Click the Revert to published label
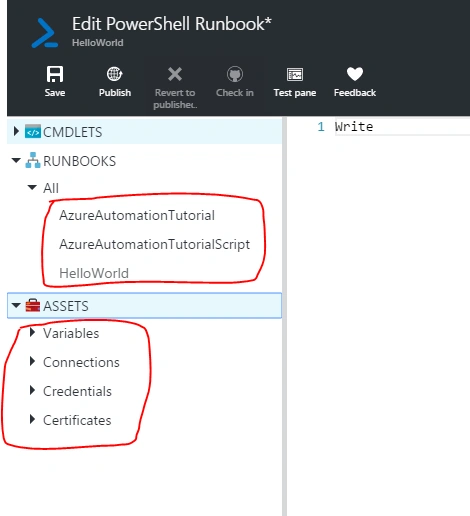The image size is (470, 516). [175, 99]
